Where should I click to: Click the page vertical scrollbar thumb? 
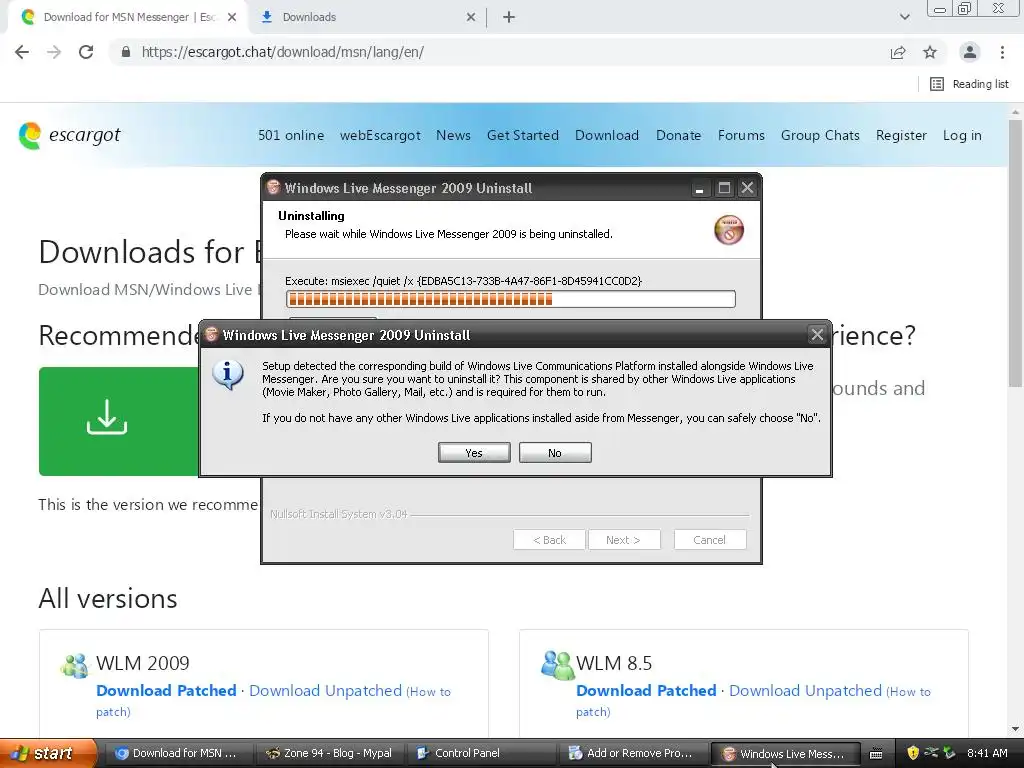pyautogui.click(x=1016, y=251)
